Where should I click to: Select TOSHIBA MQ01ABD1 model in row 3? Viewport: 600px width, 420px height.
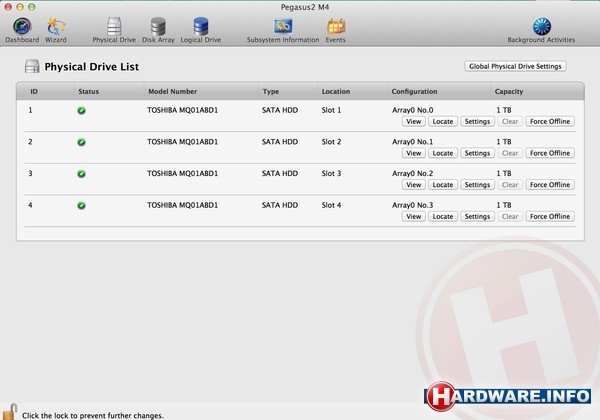(x=183, y=174)
